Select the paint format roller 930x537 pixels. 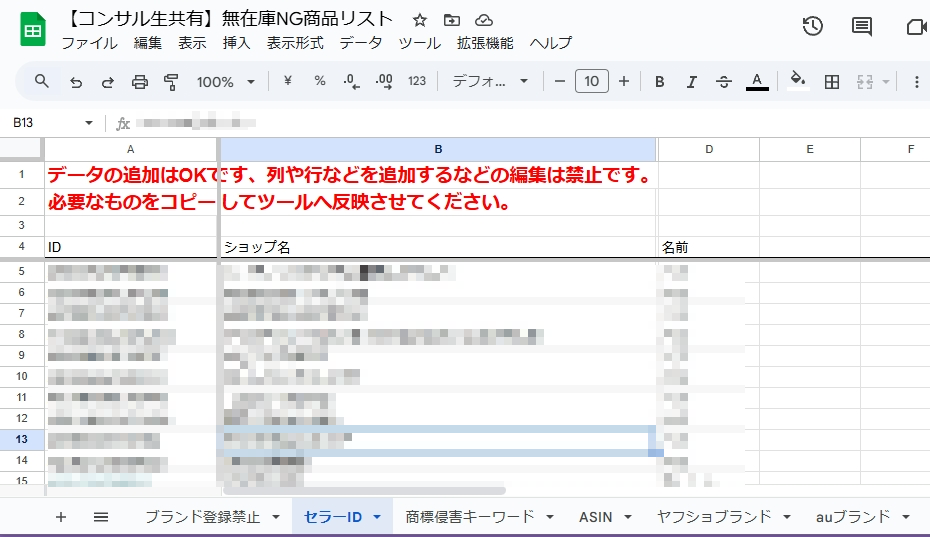point(171,82)
